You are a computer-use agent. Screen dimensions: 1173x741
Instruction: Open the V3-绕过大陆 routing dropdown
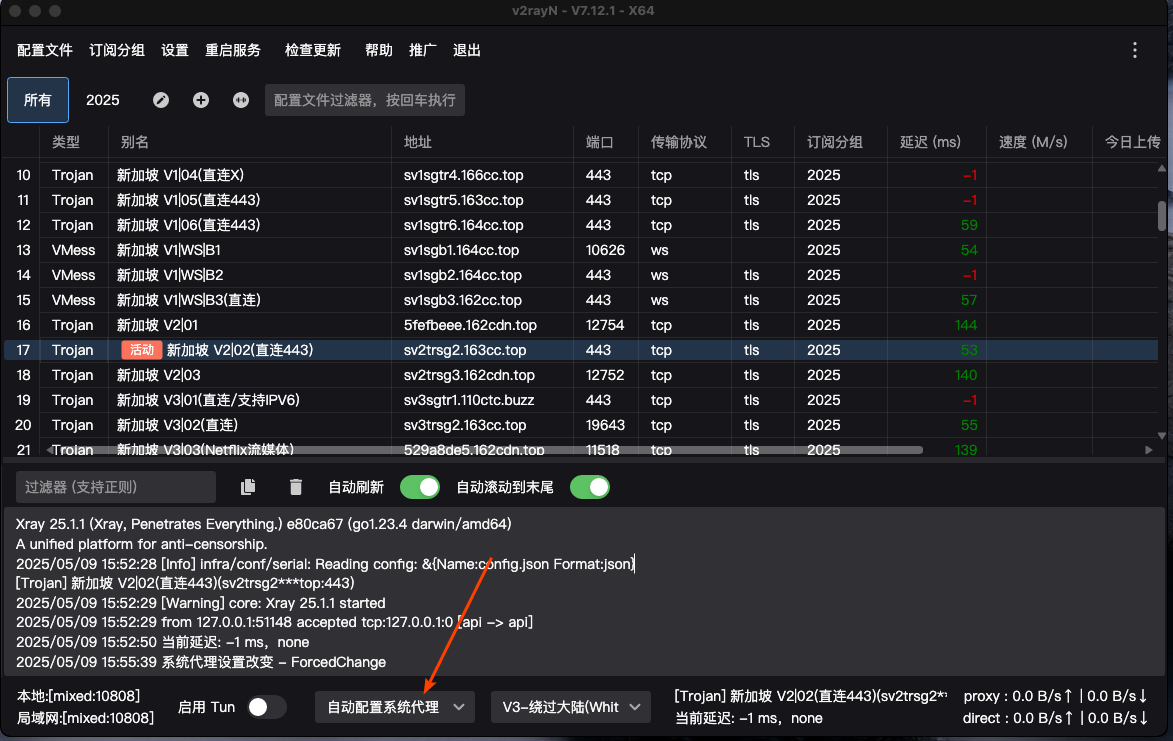(x=571, y=707)
